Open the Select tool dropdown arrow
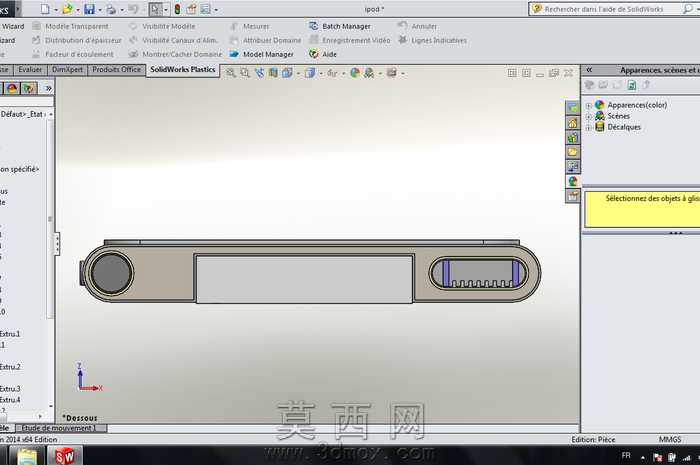 point(166,10)
